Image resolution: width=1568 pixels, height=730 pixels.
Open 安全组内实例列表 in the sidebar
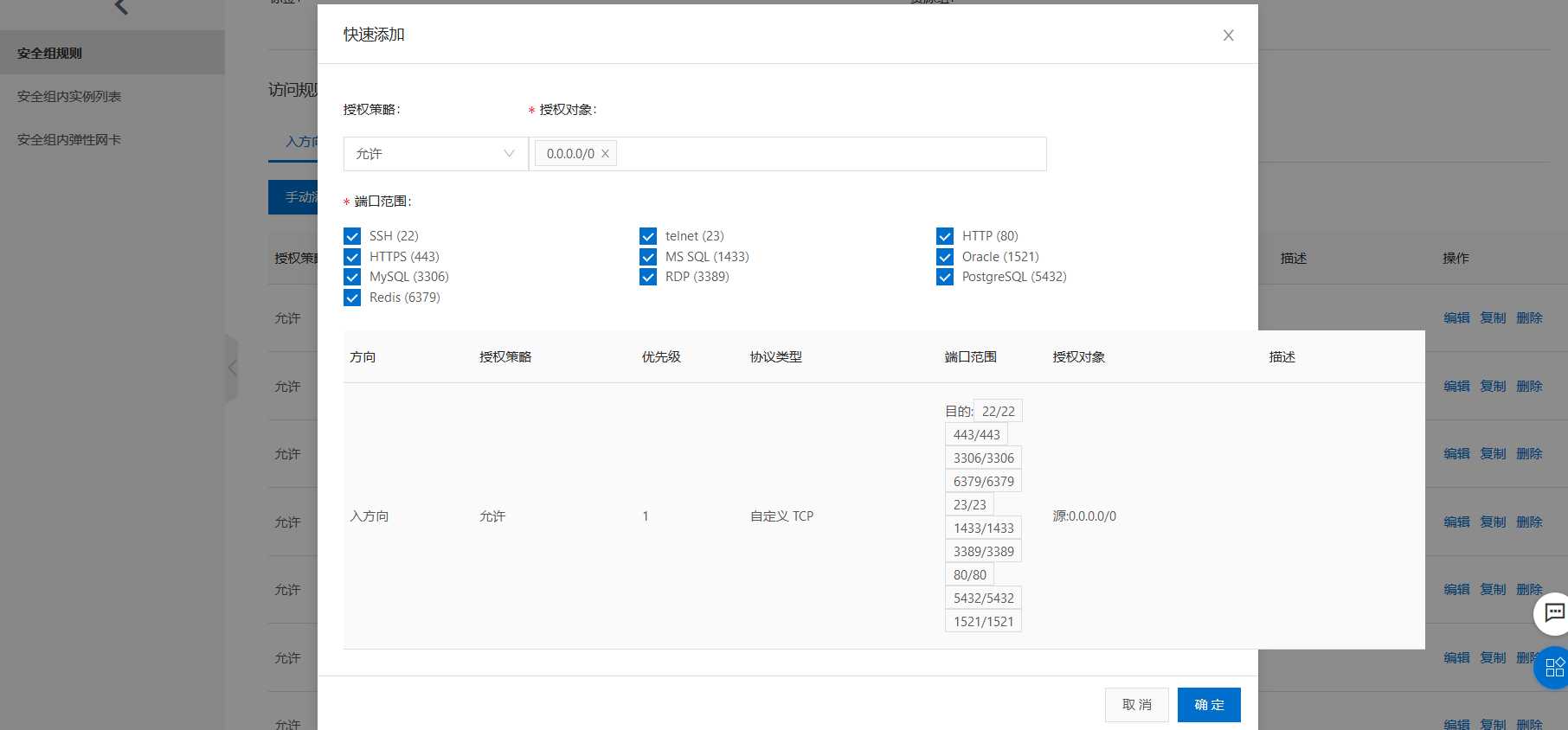(x=69, y=97)
